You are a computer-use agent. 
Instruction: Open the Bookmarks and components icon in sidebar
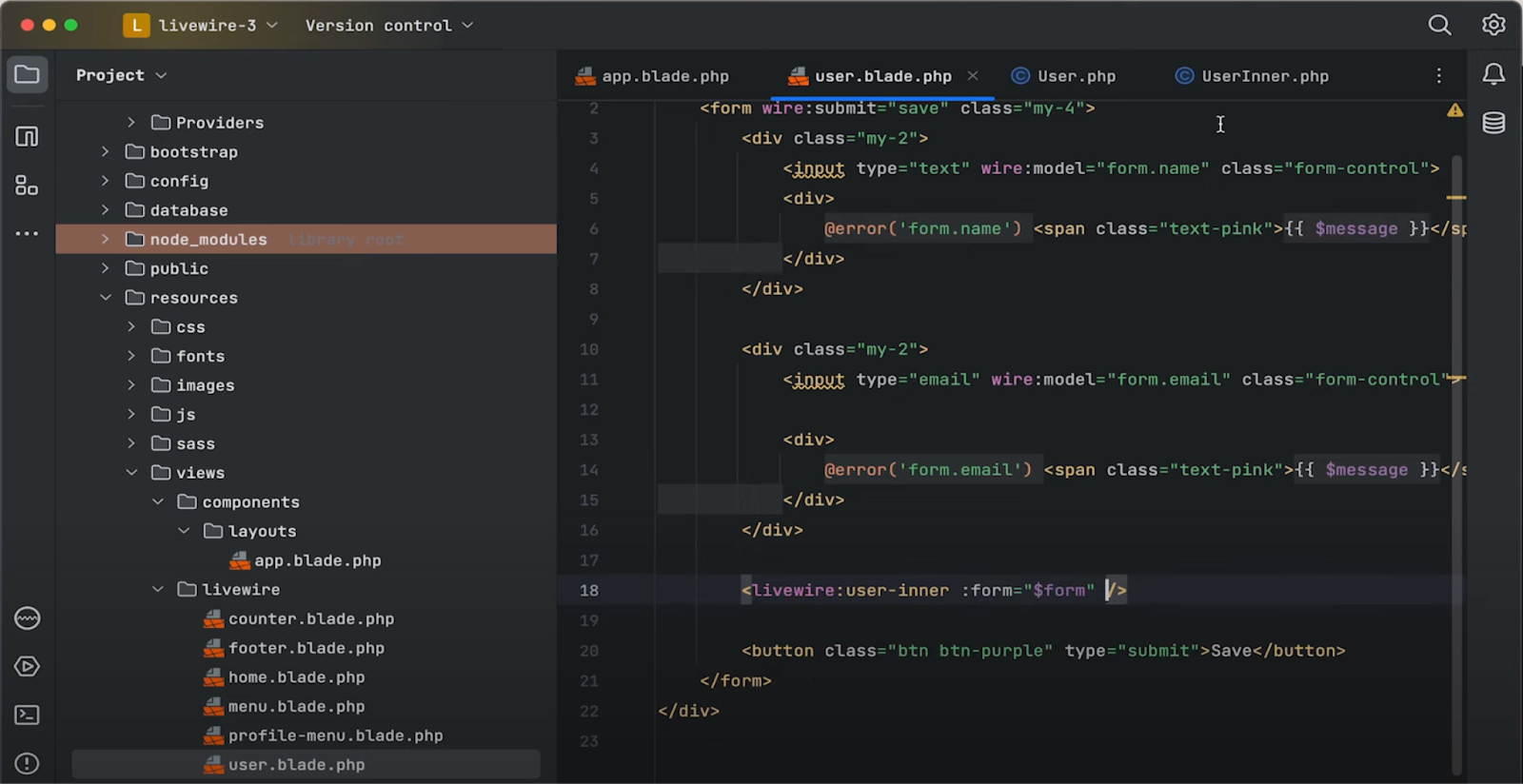point(27,186)
